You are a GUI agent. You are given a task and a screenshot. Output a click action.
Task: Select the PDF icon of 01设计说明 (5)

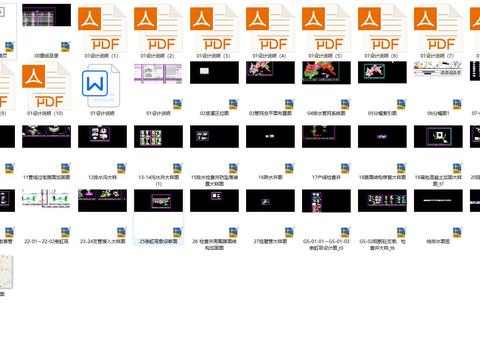(x=326, y=28)
